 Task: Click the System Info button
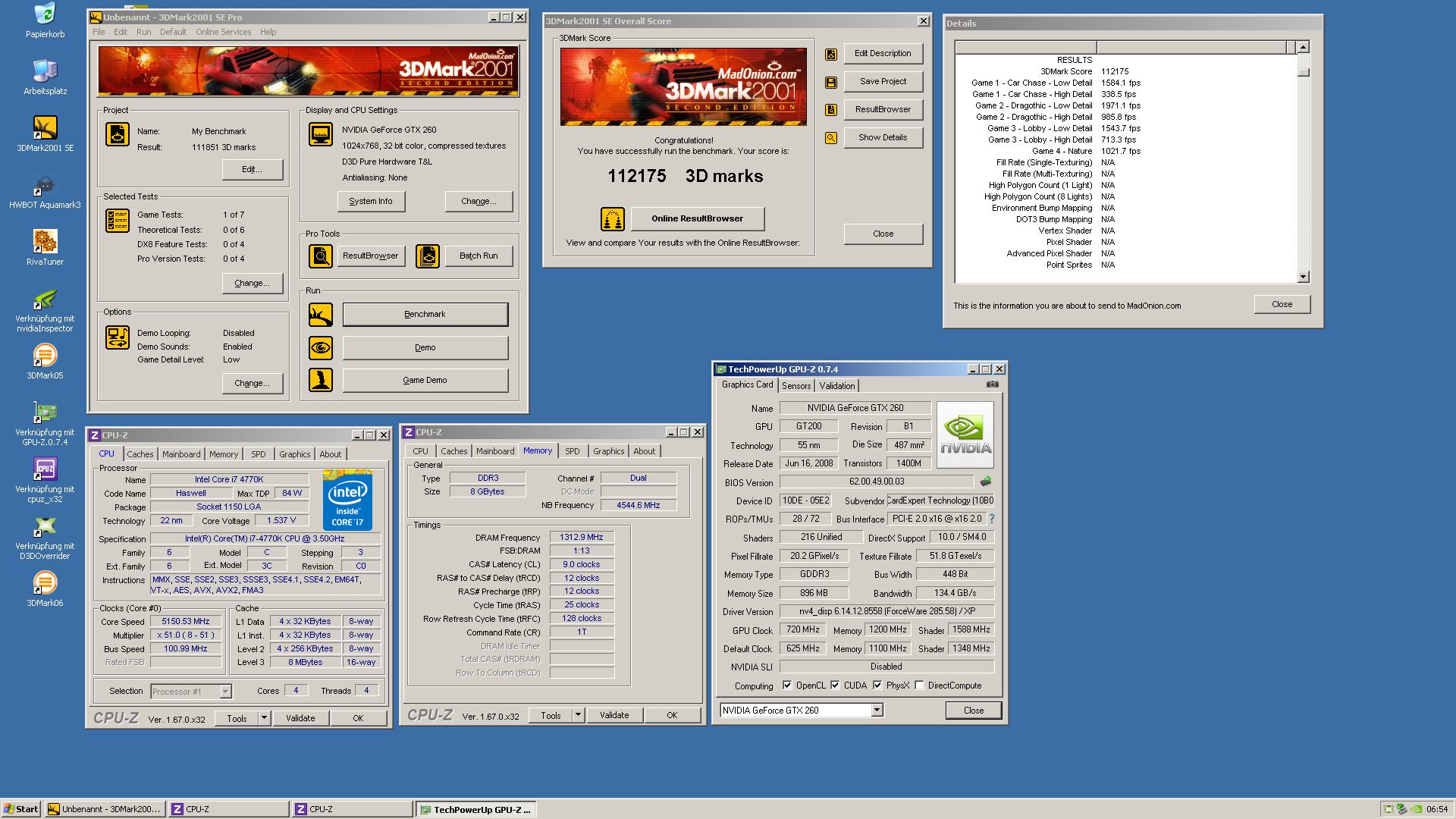tap(371, 201)
